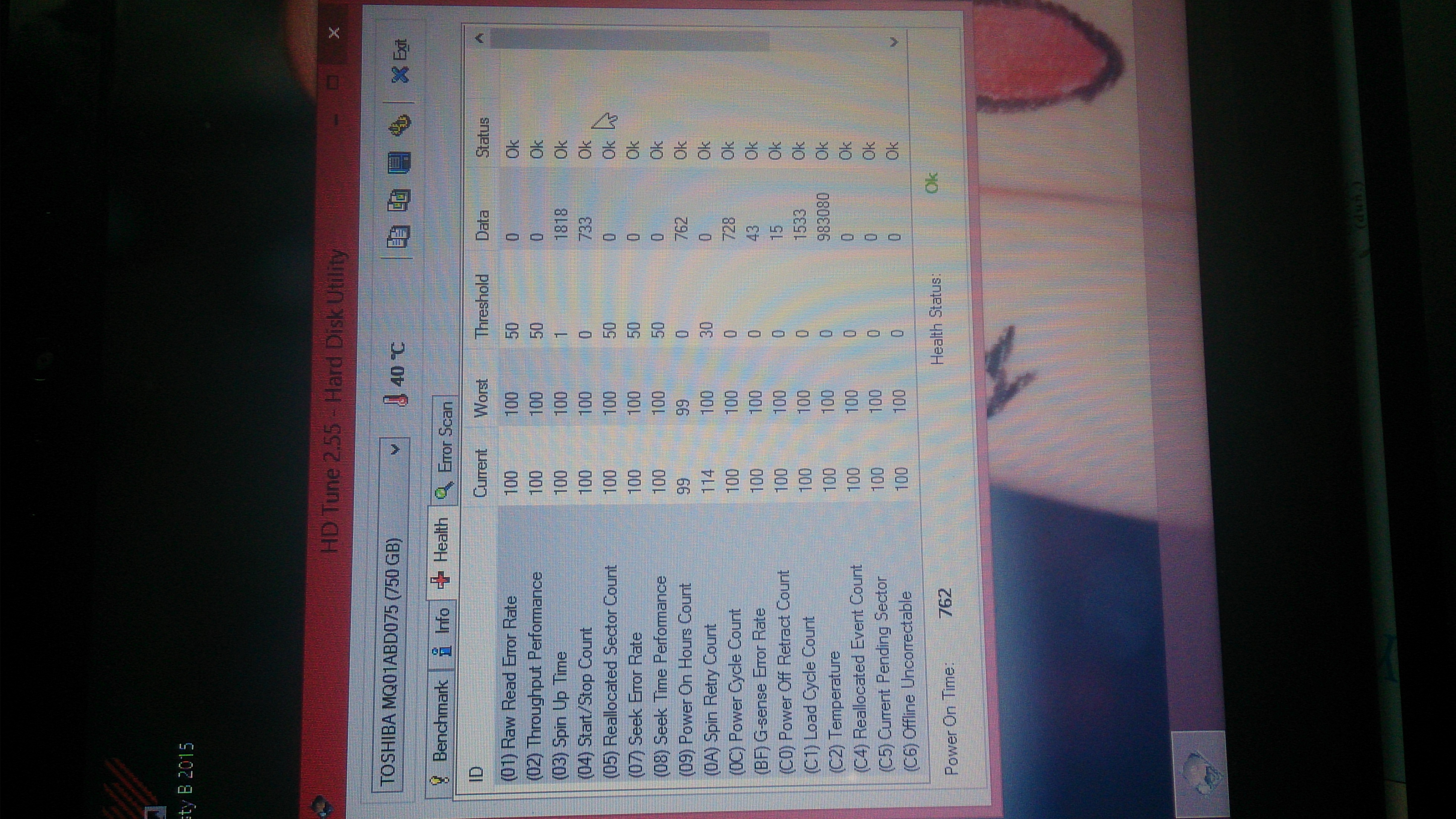Click the scroll down arrow of attribute list
Image resolution: width=1456 pixels, height=819 pixels.
894,42
